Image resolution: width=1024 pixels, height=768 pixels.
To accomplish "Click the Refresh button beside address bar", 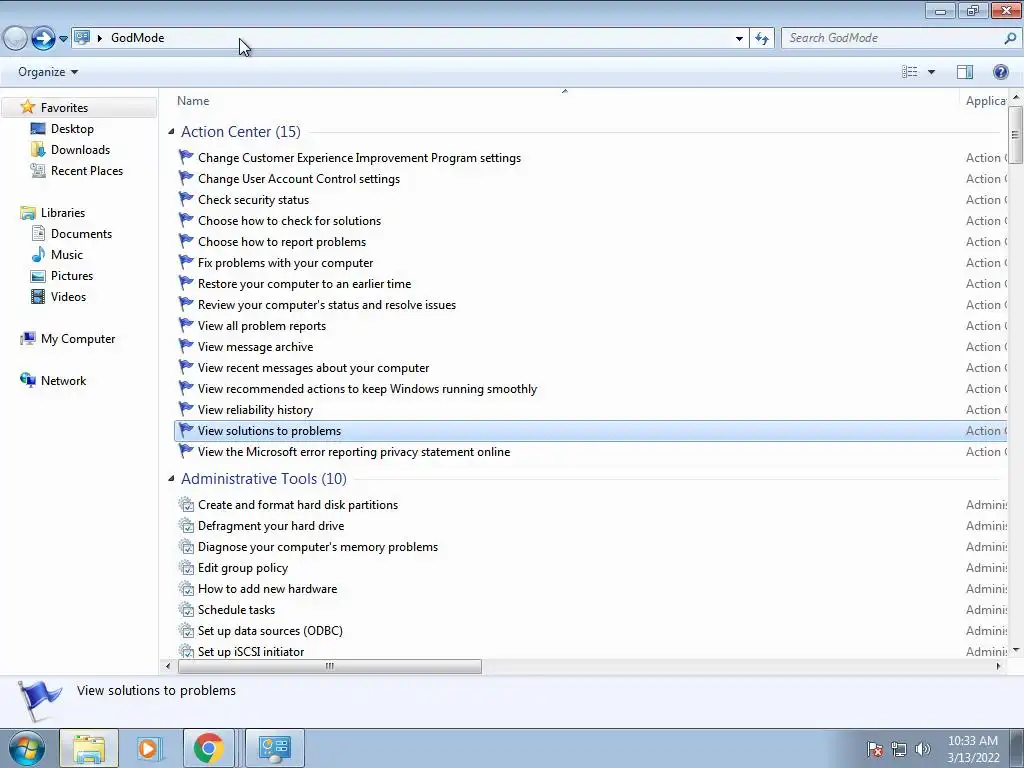I will (x=761, y=39).
